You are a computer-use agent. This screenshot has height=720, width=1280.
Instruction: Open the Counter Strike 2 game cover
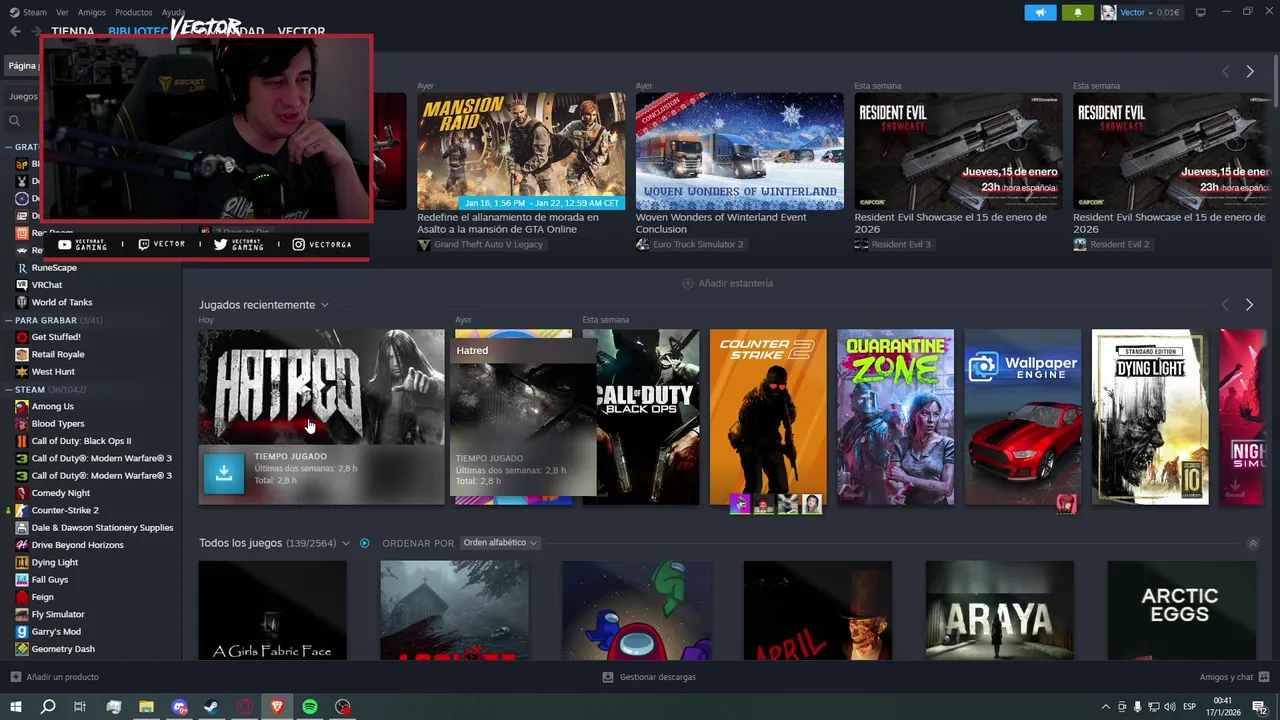(x=768, y=417)
